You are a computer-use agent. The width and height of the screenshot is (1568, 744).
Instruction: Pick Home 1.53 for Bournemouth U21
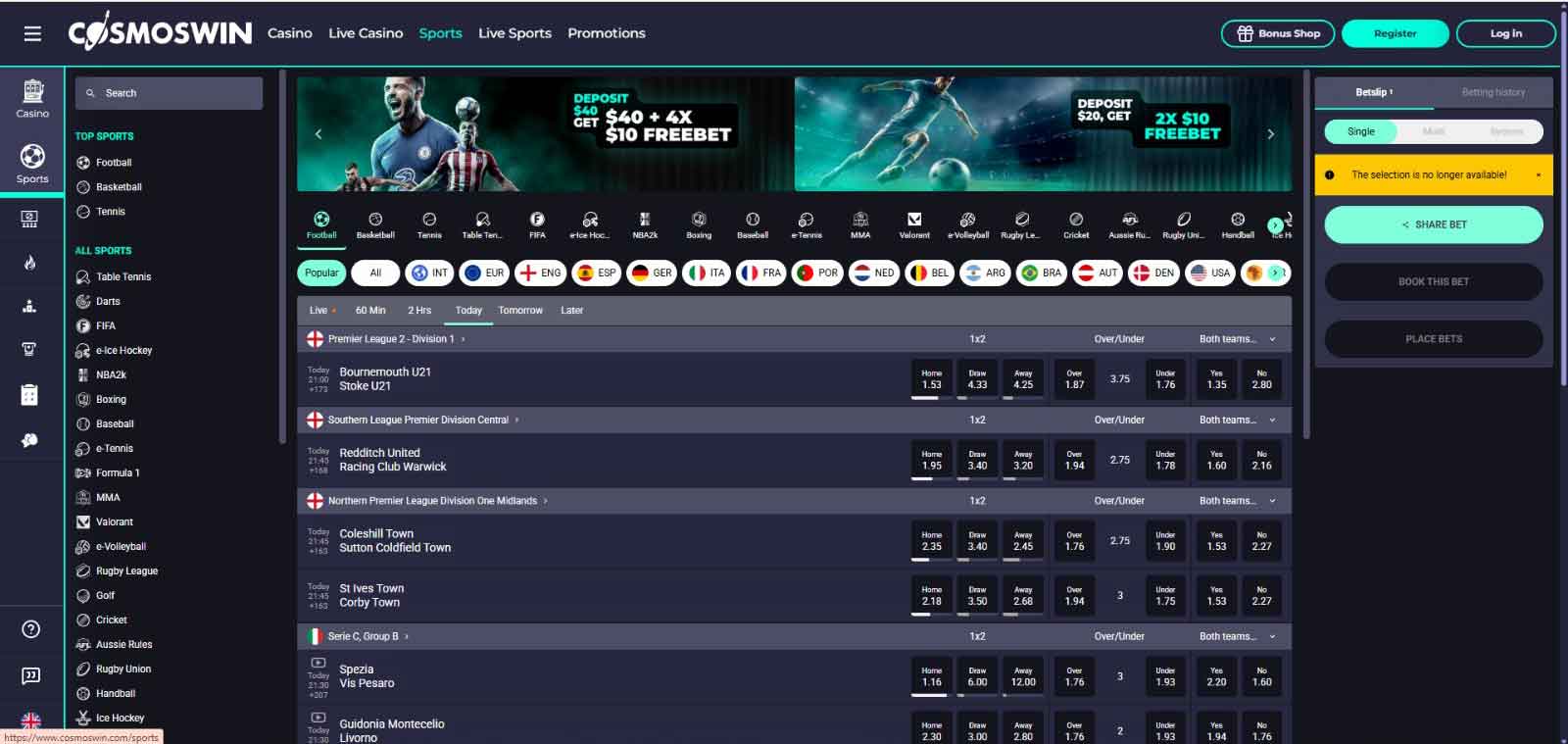[x=931, y=379]
